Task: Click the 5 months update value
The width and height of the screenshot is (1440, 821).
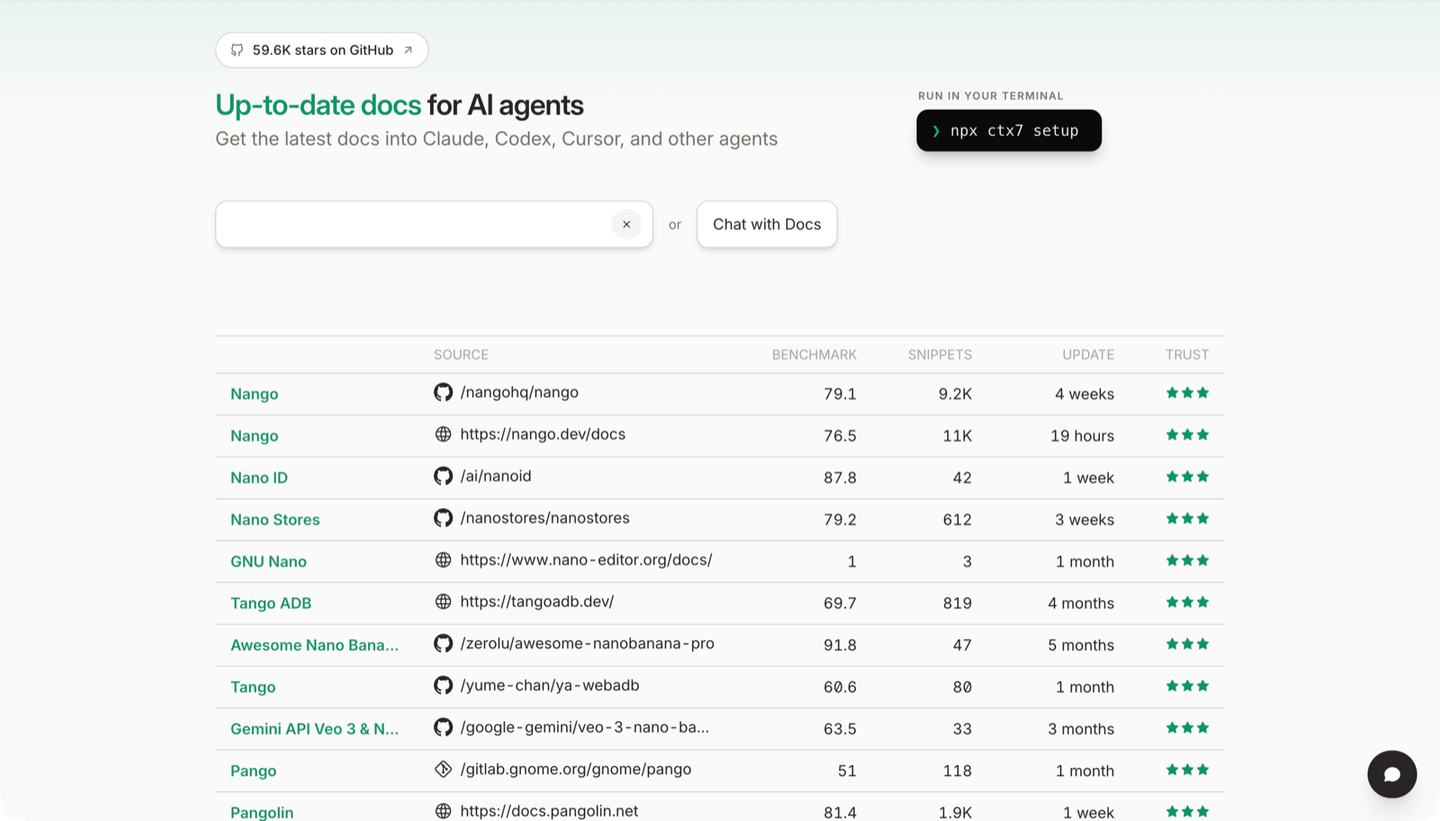Action: [1081, 646]
